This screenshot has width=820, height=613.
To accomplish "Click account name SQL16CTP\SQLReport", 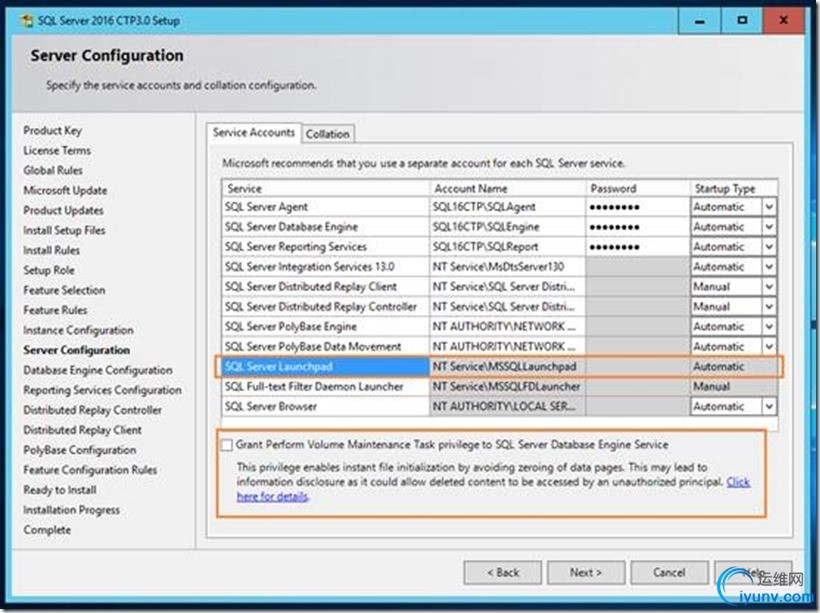I will click(485, 247).
